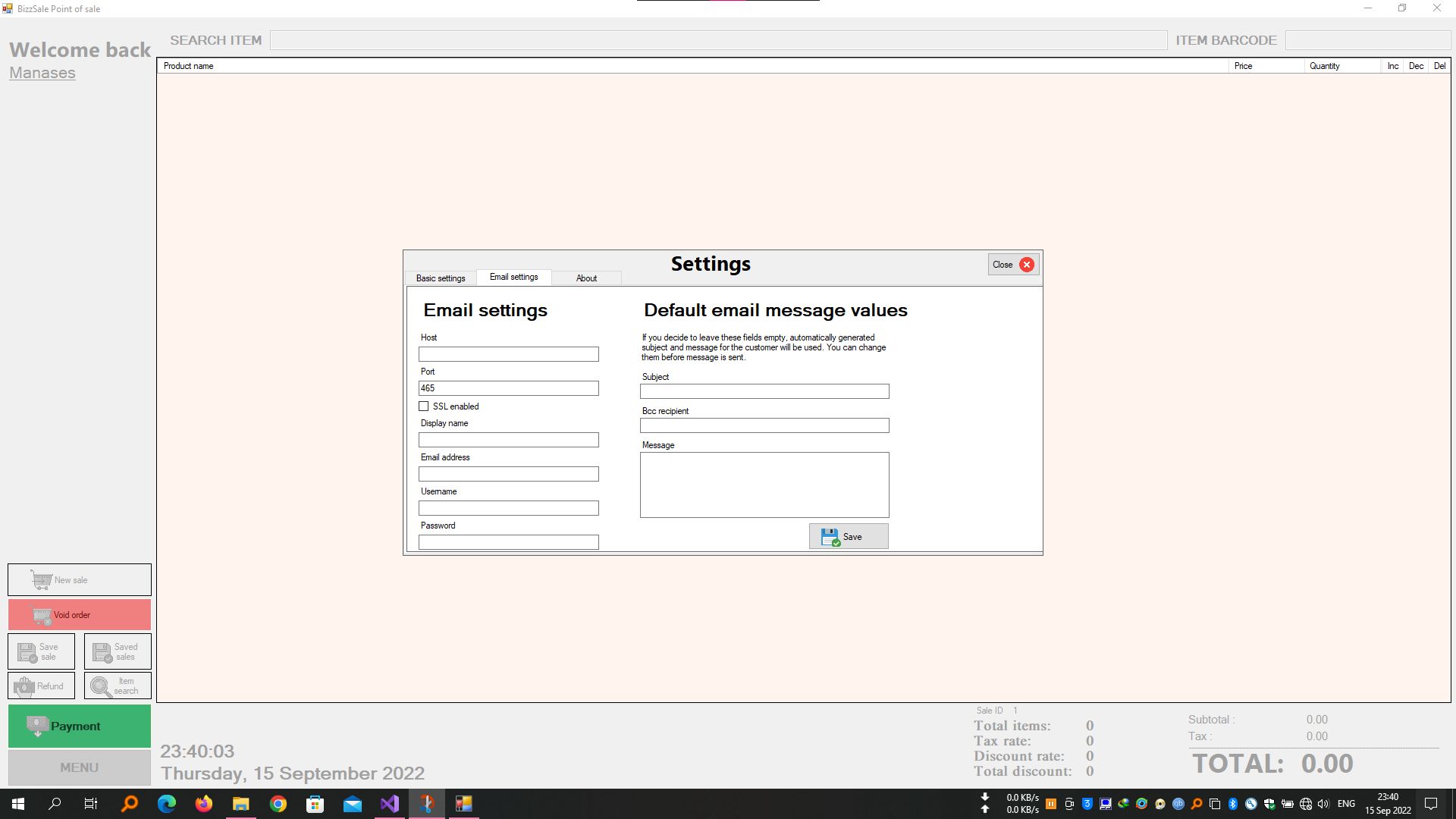This screenshot has width=1456, height=819.
Task: Click the Void order button
Action: click(80, 615)
